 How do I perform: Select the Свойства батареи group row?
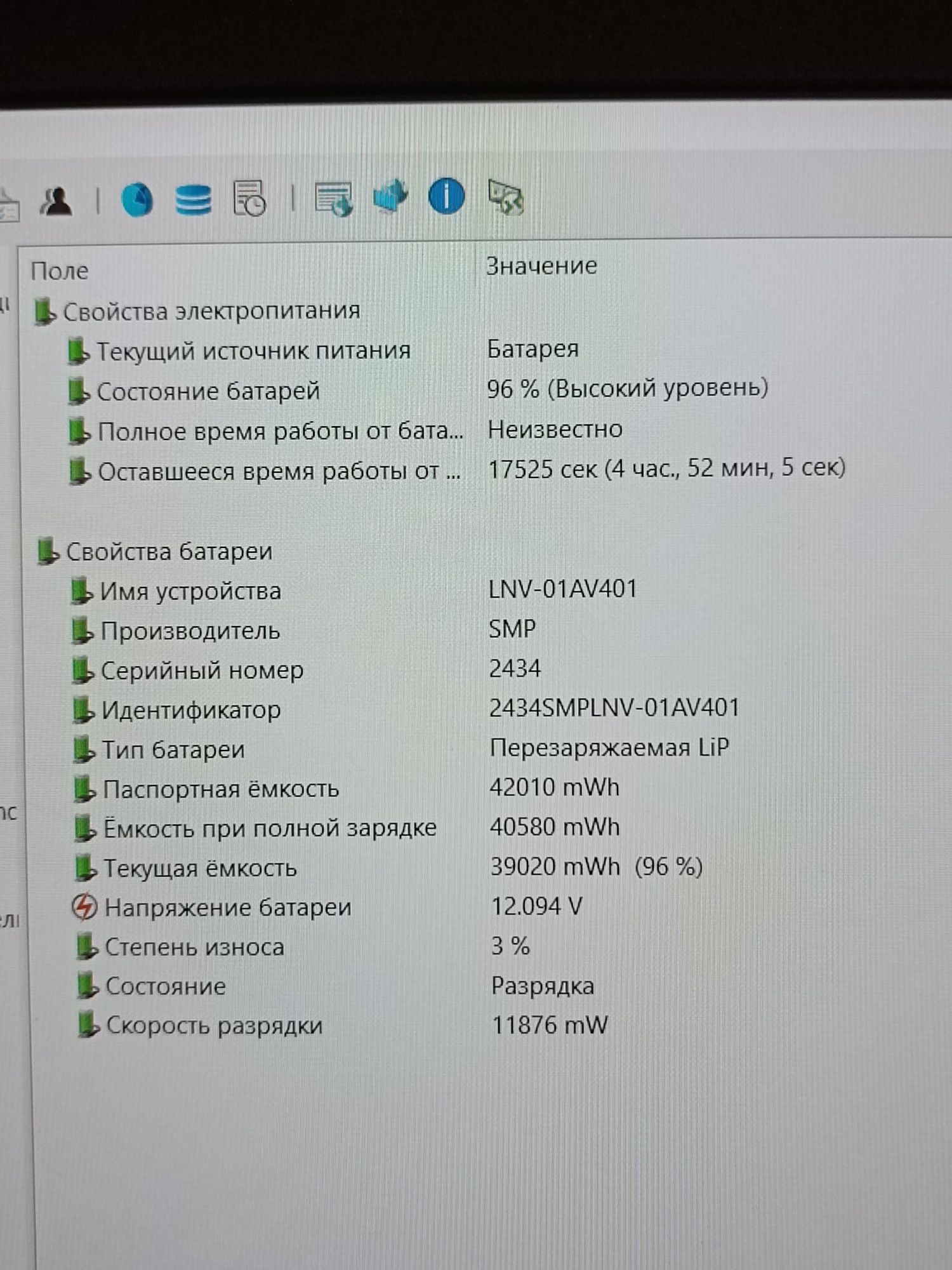tap(155, 551)
